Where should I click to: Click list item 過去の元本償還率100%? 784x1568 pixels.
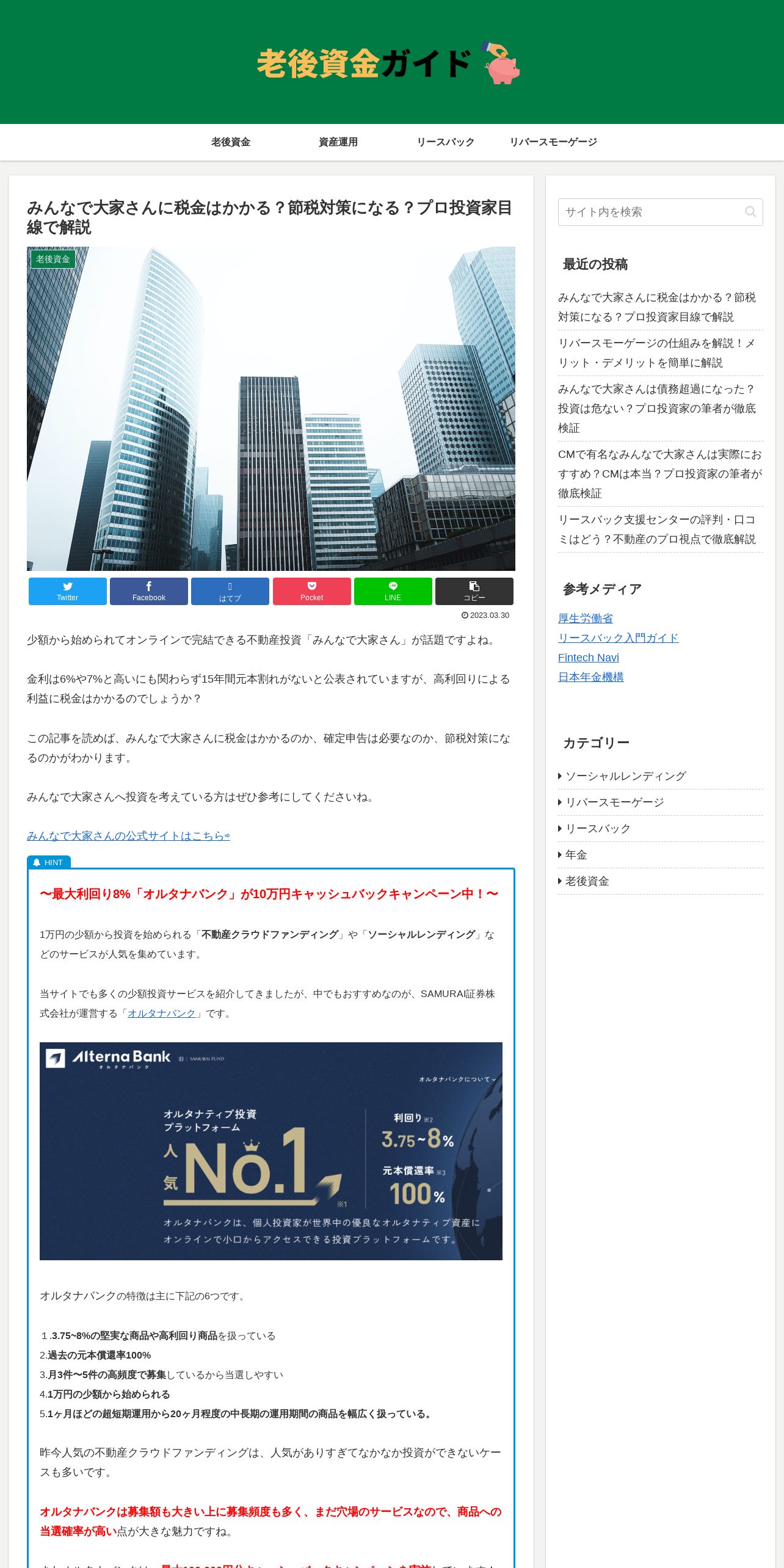coord(95,1356)
